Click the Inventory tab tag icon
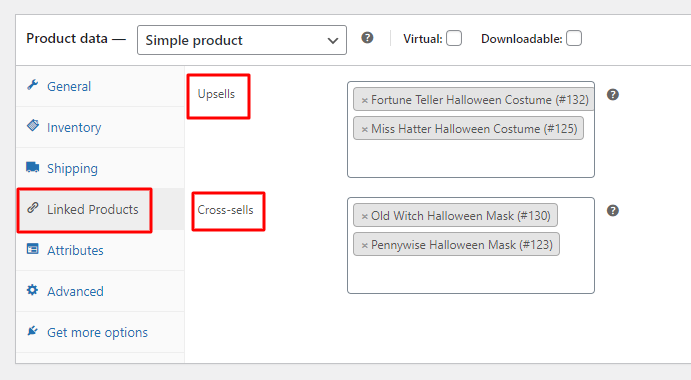691x380 pixels. (x=33, y=125)
